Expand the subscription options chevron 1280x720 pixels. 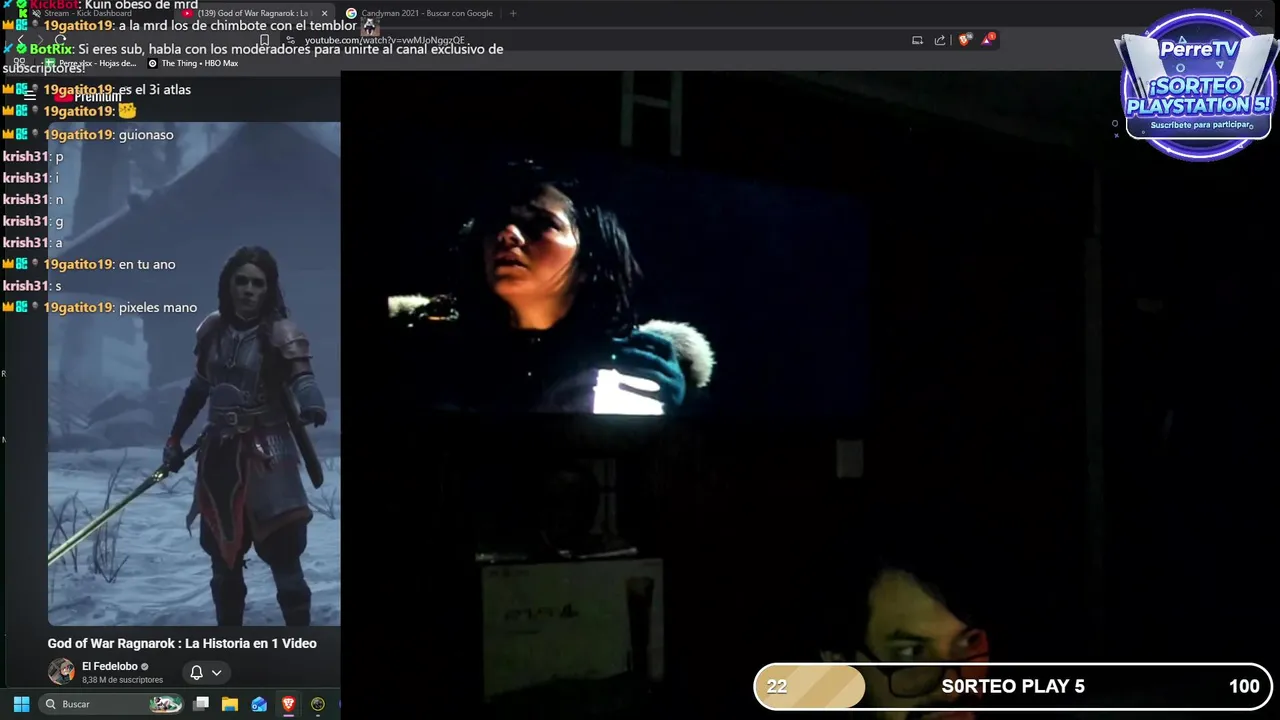(x=216, y=672)
